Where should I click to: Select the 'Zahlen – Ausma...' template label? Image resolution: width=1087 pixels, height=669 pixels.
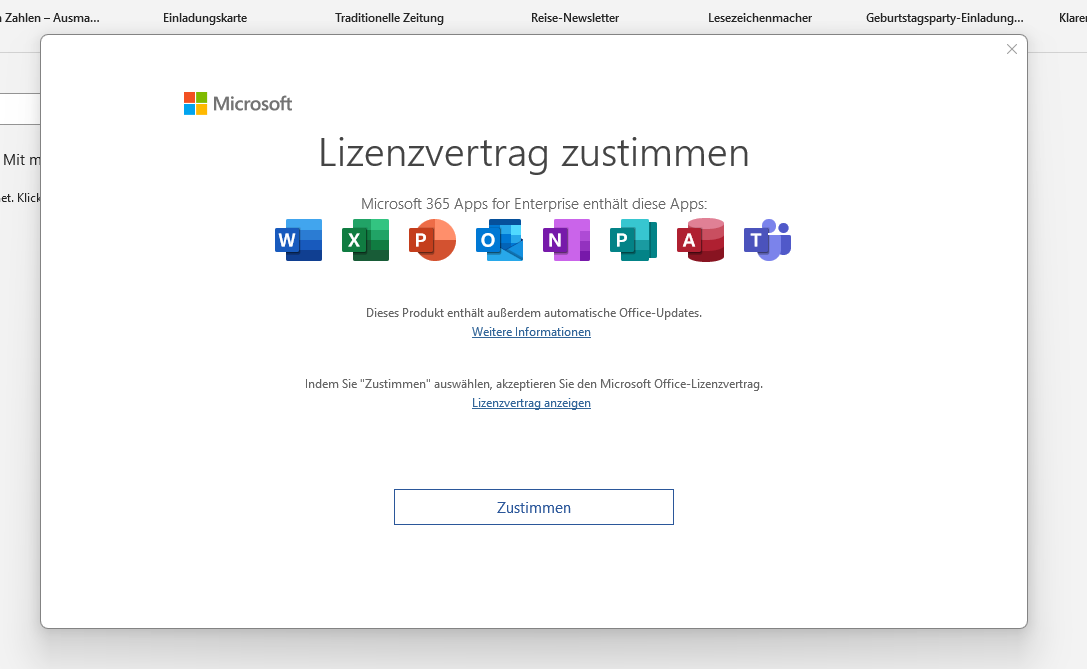(50, 18)
